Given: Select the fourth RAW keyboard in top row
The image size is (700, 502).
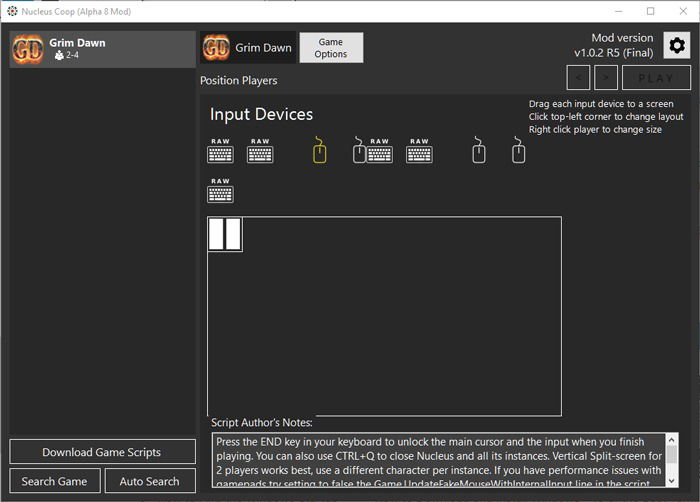Looking at the screenshot, I should pos(419,151).
